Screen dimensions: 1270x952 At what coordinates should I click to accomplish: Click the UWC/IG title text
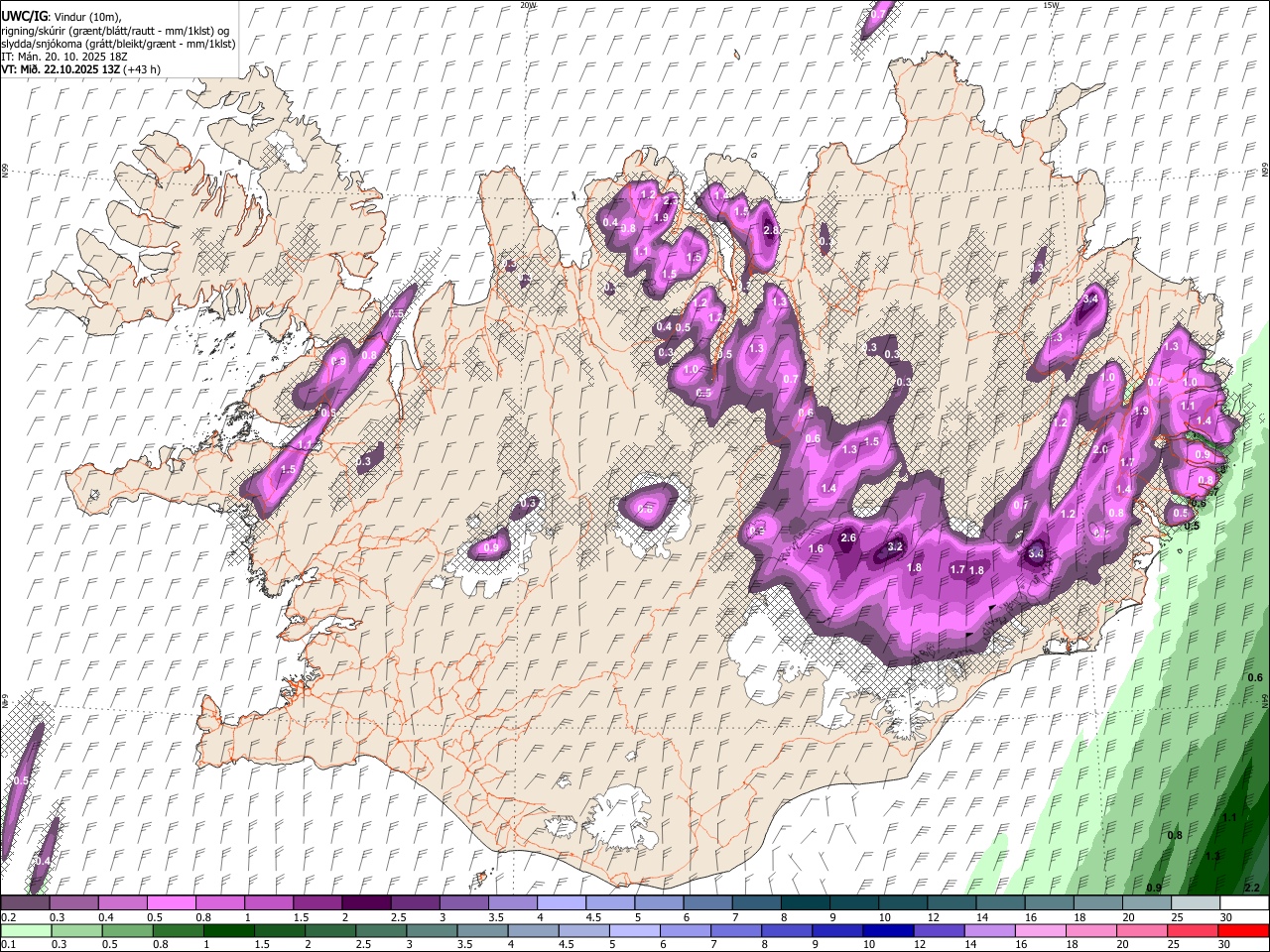(23, 16)
